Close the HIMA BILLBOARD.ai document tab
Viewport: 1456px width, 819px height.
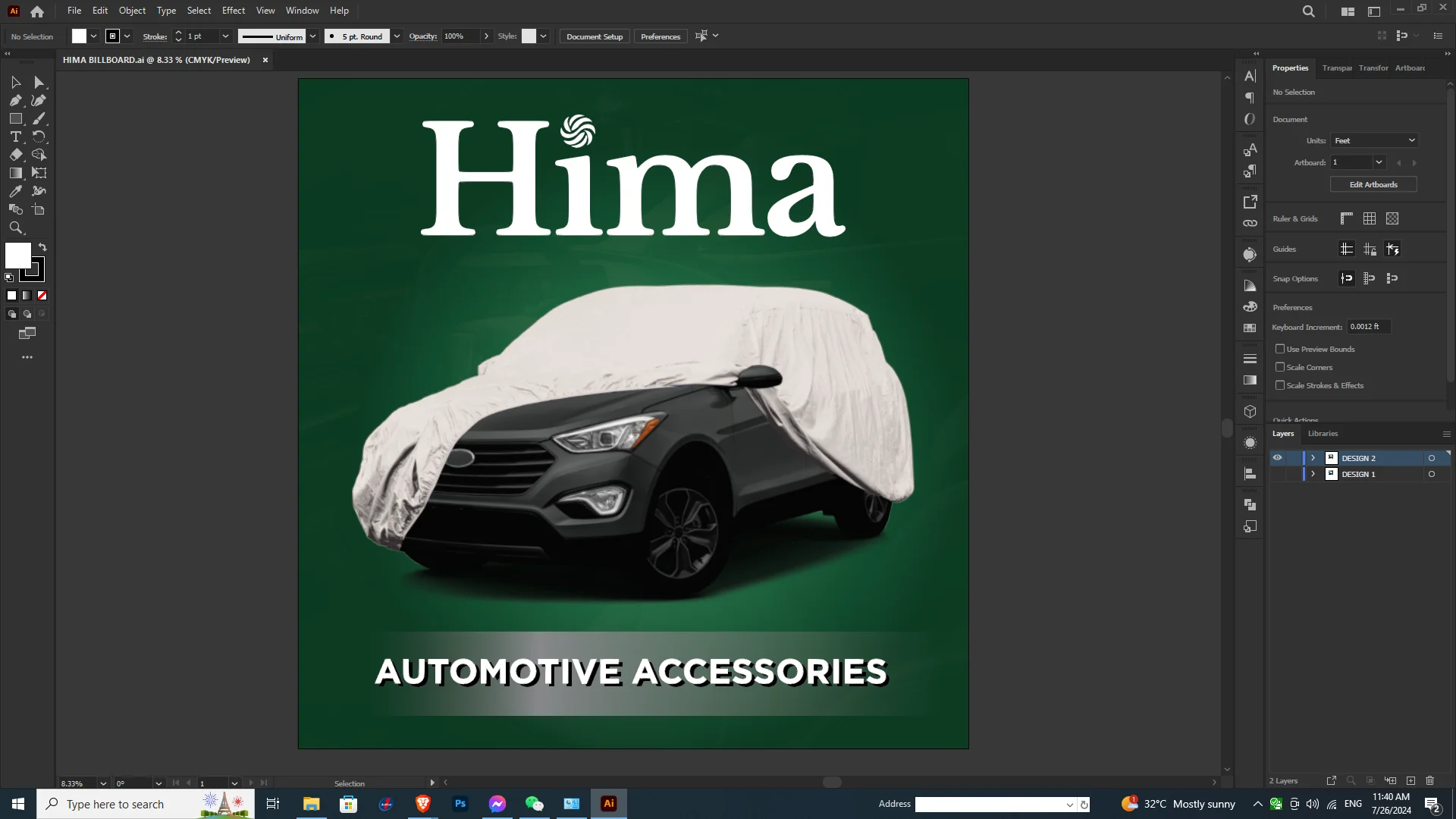click(265, 60)
